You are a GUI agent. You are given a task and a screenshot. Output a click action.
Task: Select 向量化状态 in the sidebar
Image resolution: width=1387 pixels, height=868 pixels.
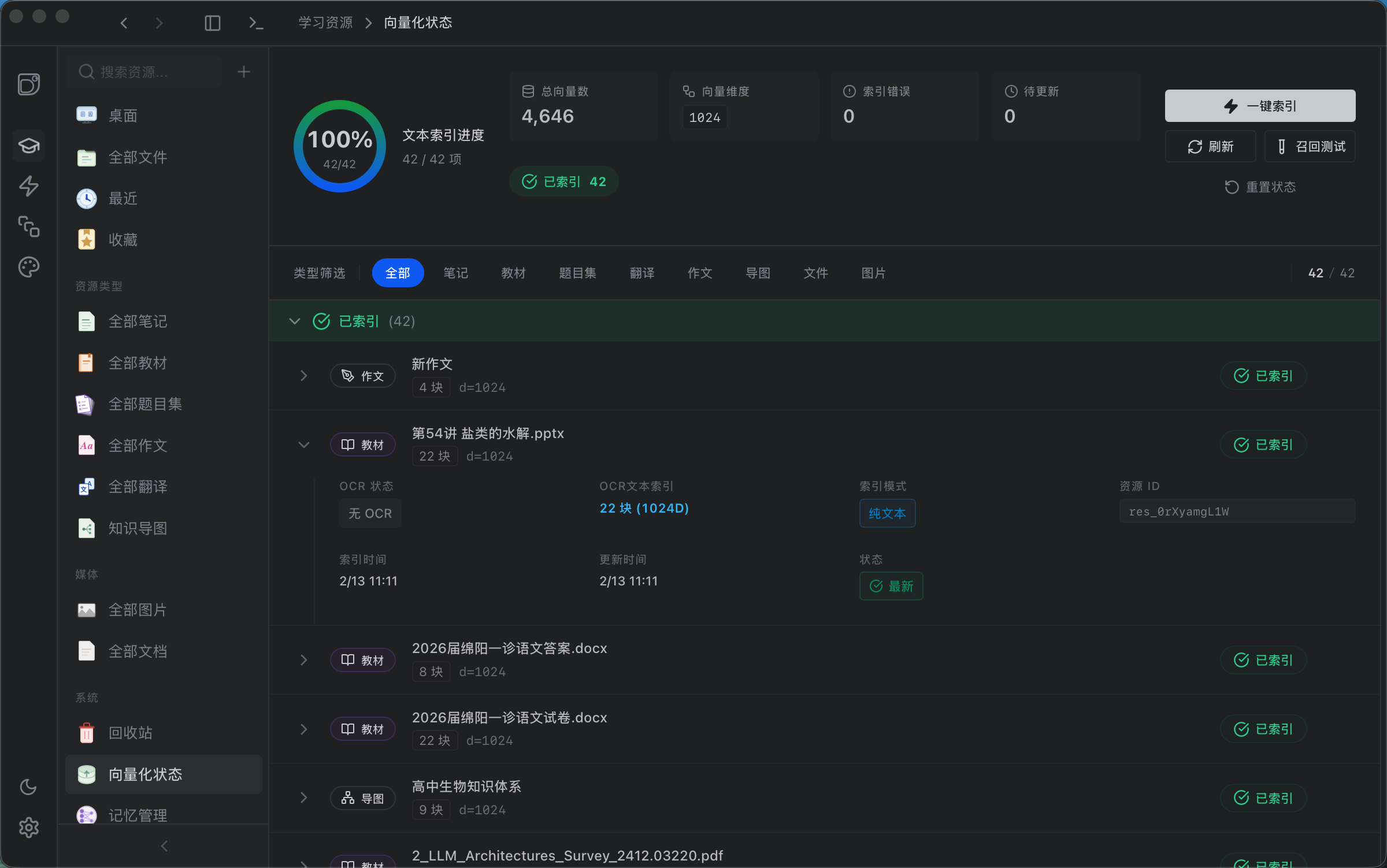coord(164,774)
